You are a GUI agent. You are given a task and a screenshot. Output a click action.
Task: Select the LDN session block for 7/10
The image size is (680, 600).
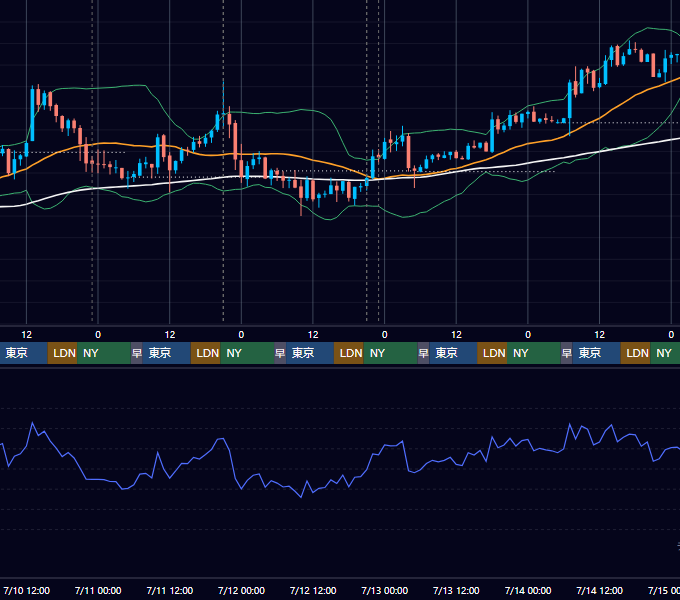(x=62, y=353)
